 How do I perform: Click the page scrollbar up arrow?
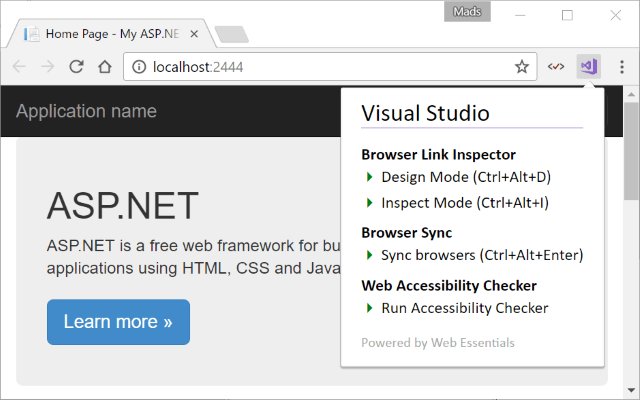pyautogui.click(x=631, y=94)
